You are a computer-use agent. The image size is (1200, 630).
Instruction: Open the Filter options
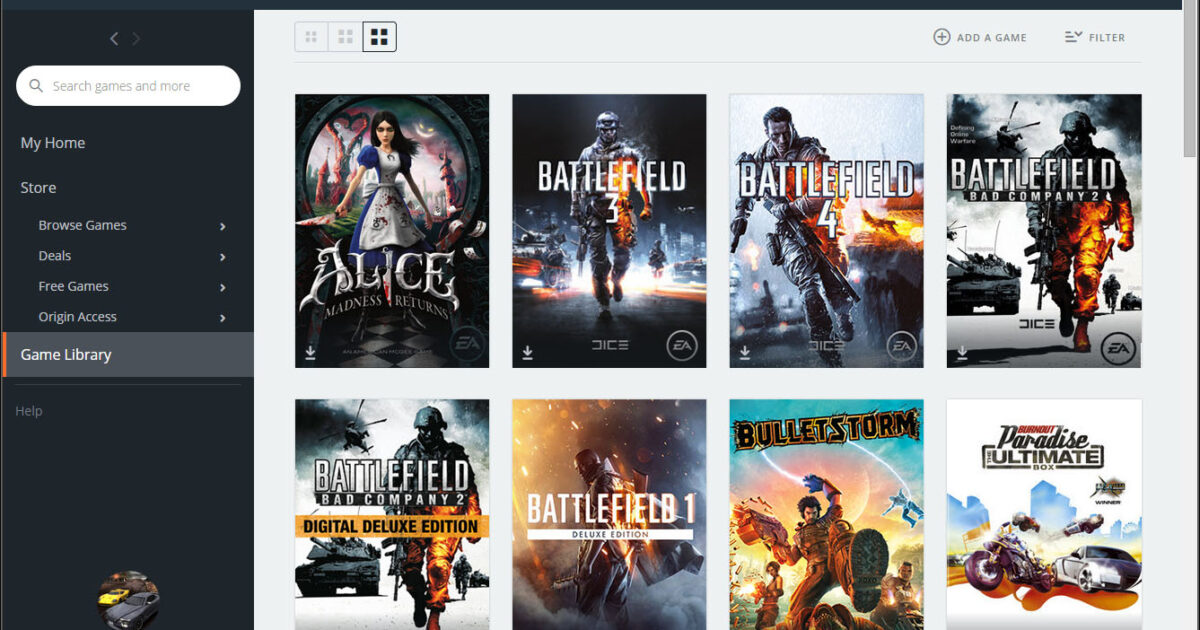1095,37
